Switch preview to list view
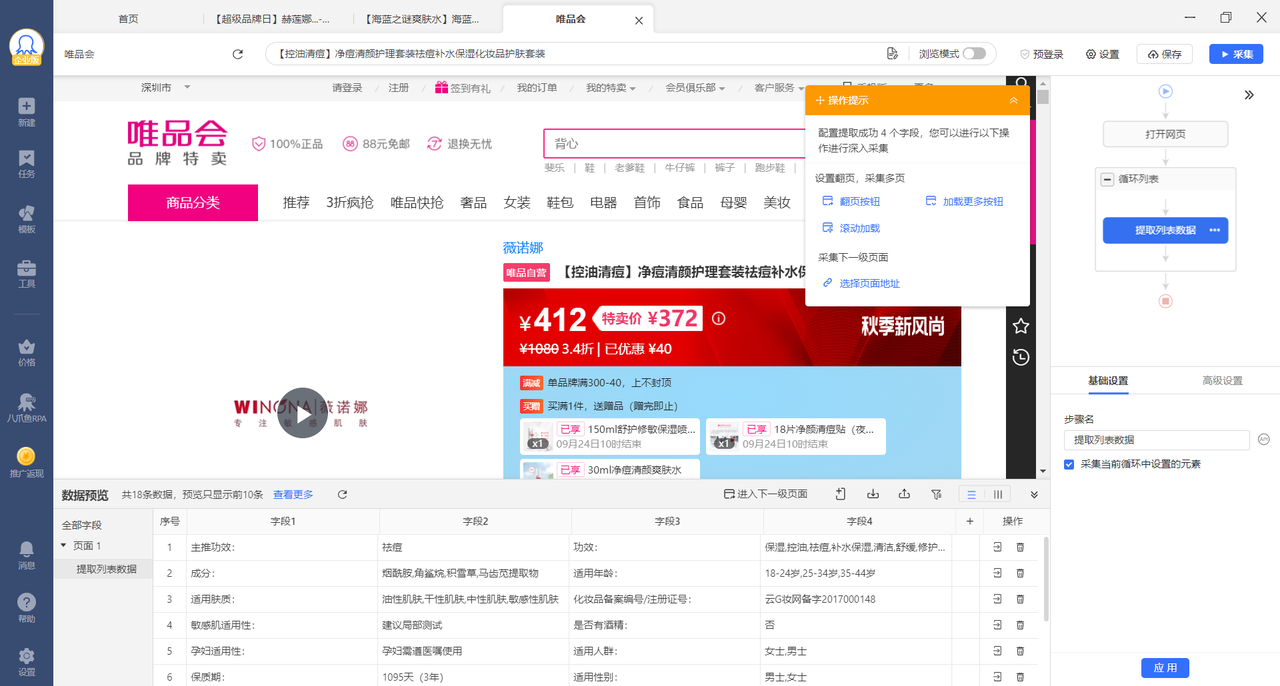 971,494
